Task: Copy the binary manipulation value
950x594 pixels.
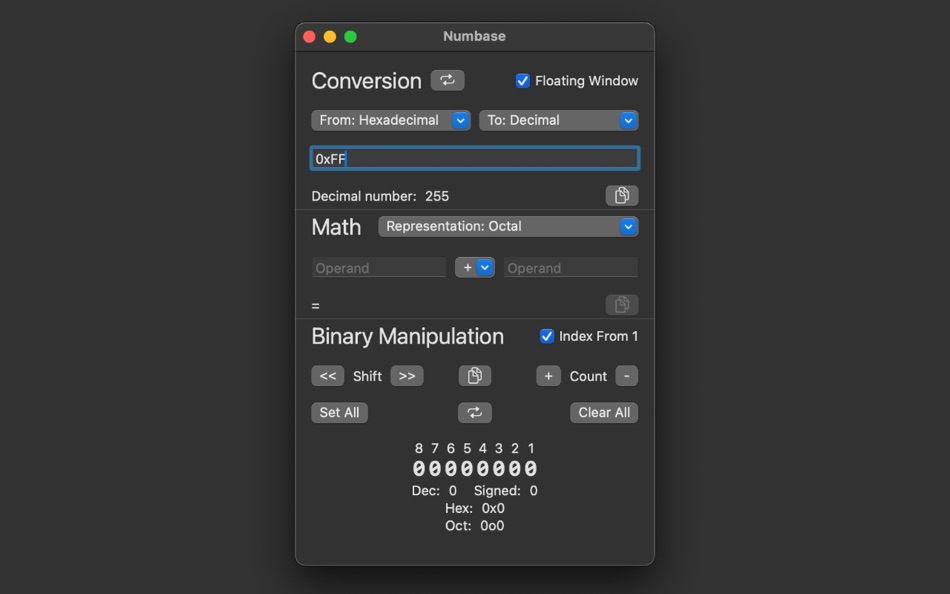Action: click(x=474, y=376)
